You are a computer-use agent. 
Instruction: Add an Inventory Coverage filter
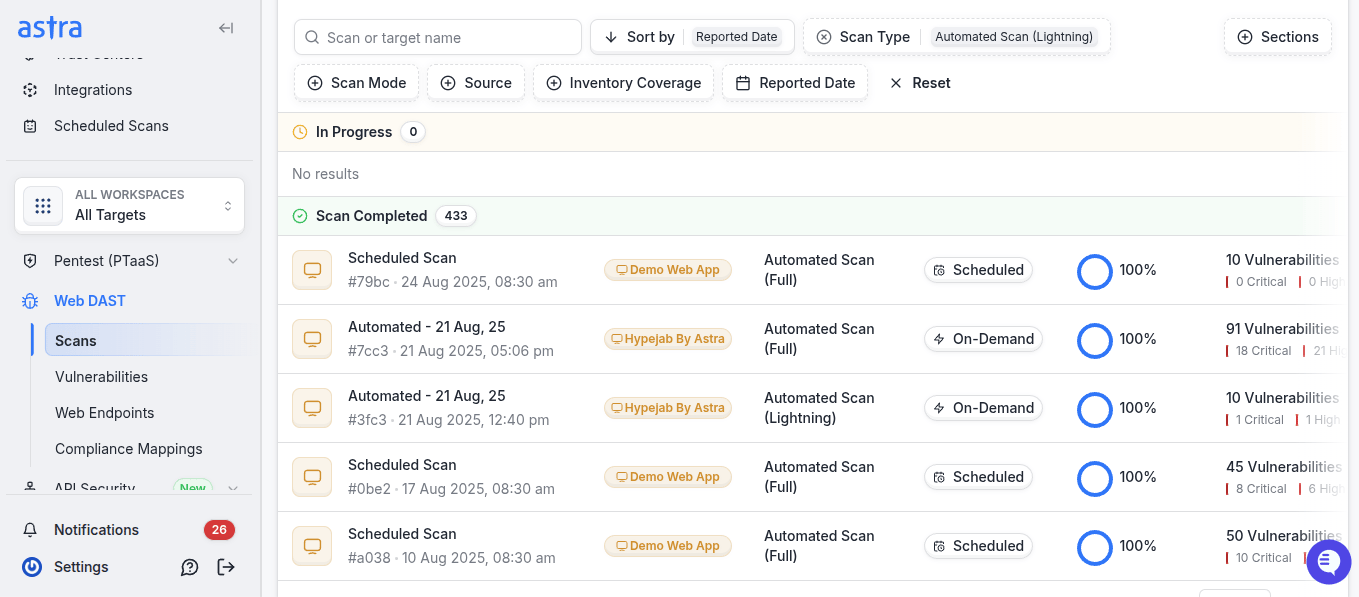point(624,83)
